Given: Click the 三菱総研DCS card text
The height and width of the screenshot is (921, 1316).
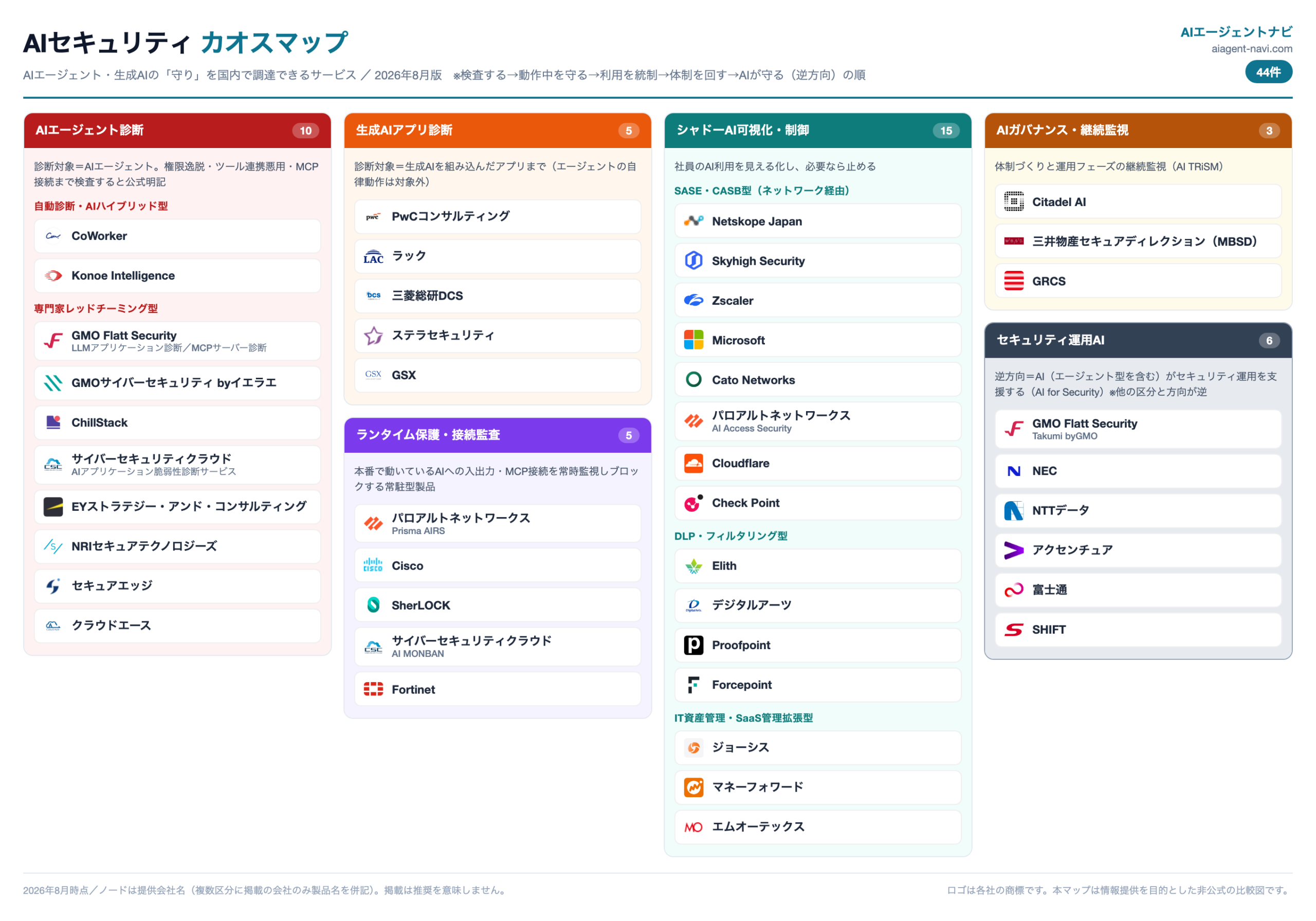Looking at the screenshot, I should pyautogui.click(x=428, y=296).
